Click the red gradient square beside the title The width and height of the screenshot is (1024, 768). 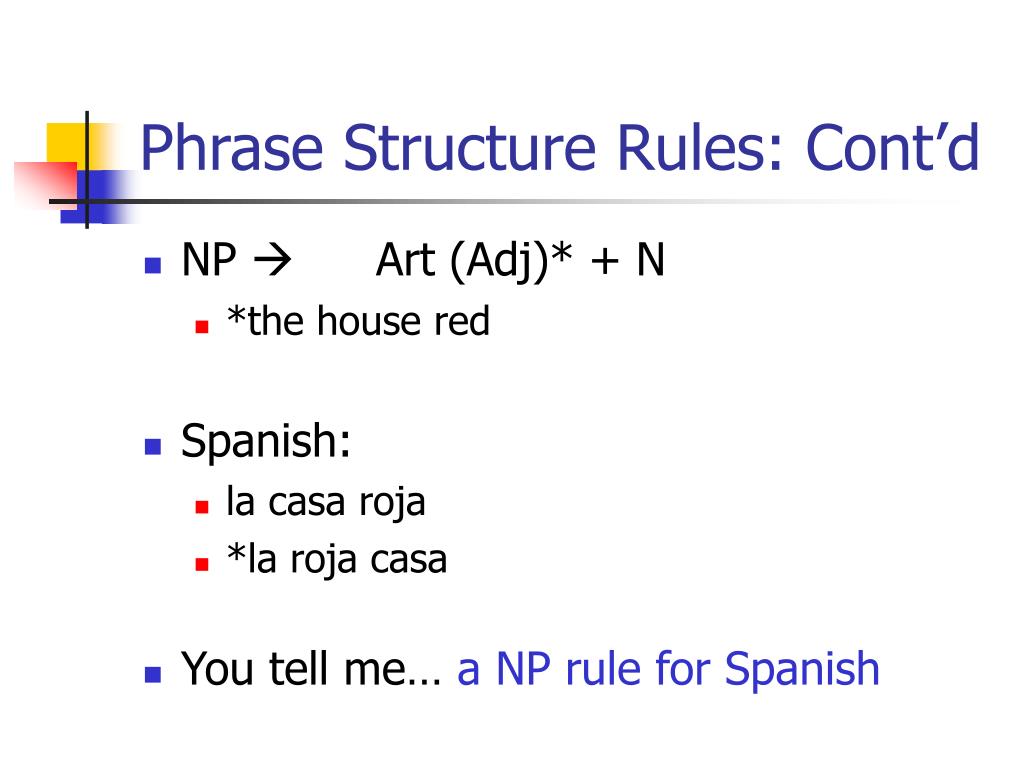pyautogui.click(x=46, y=185)
